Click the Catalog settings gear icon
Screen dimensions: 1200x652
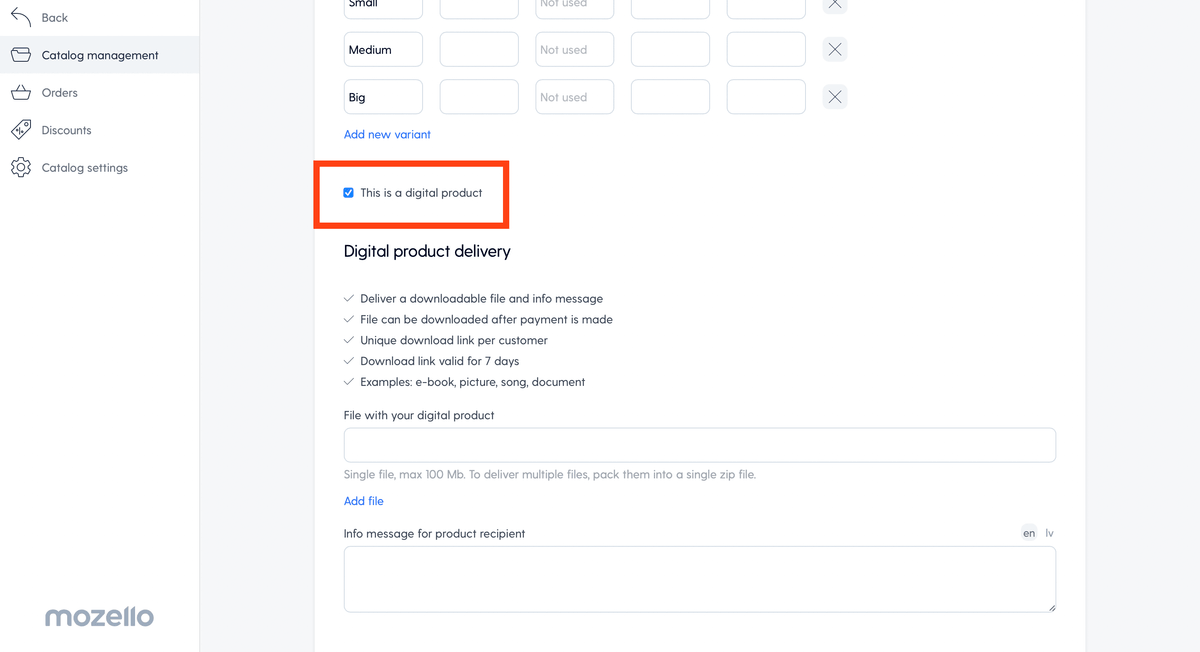[x=21, y=167]
